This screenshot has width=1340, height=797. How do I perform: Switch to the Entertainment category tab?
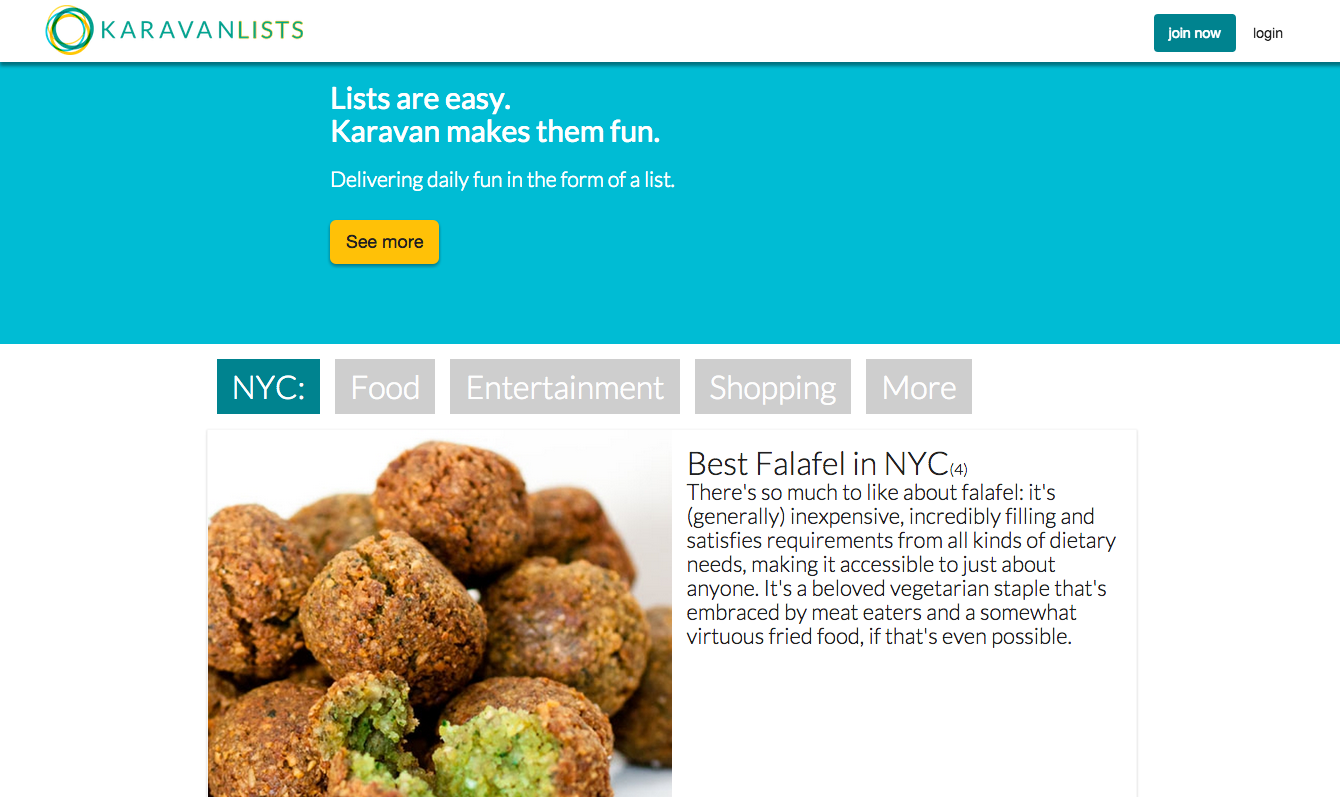[x=565, y=387]
